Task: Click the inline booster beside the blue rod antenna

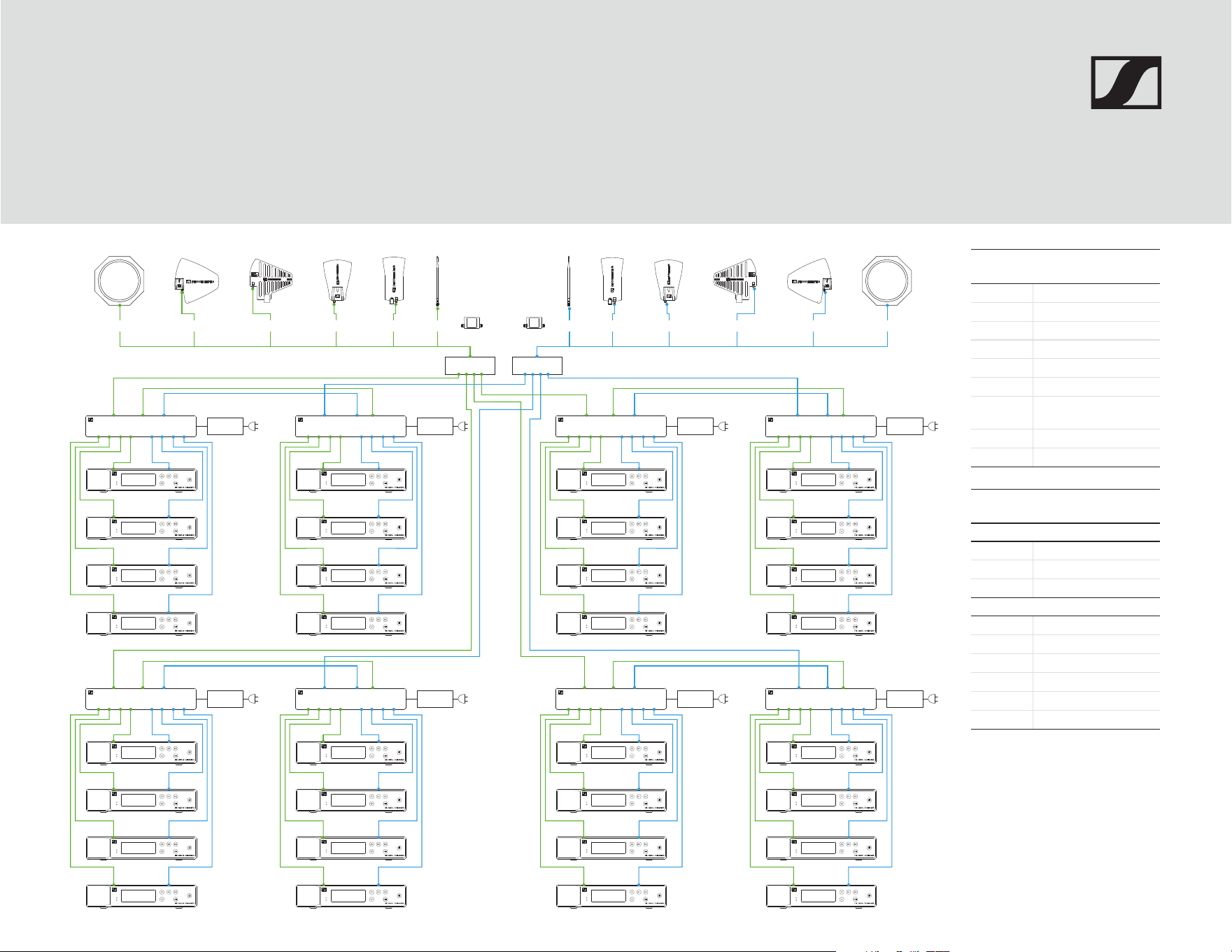Action: pyautogui.click(x=534, y=323)
